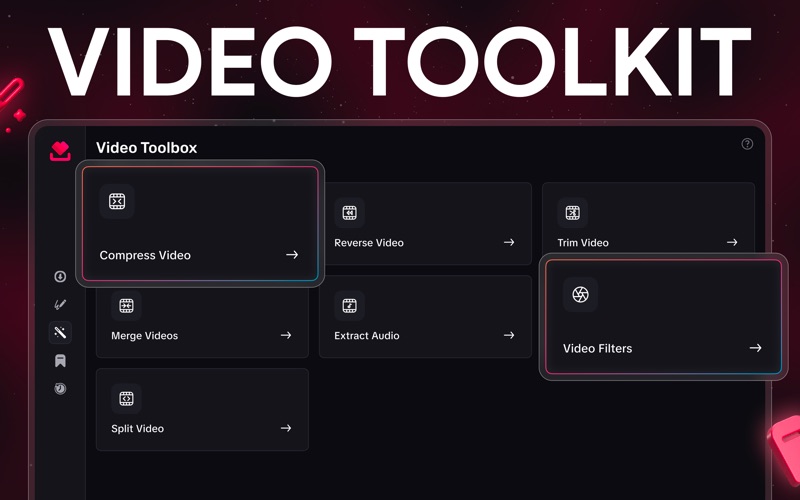Click the Video Filters aperture icon

[581, 294]
